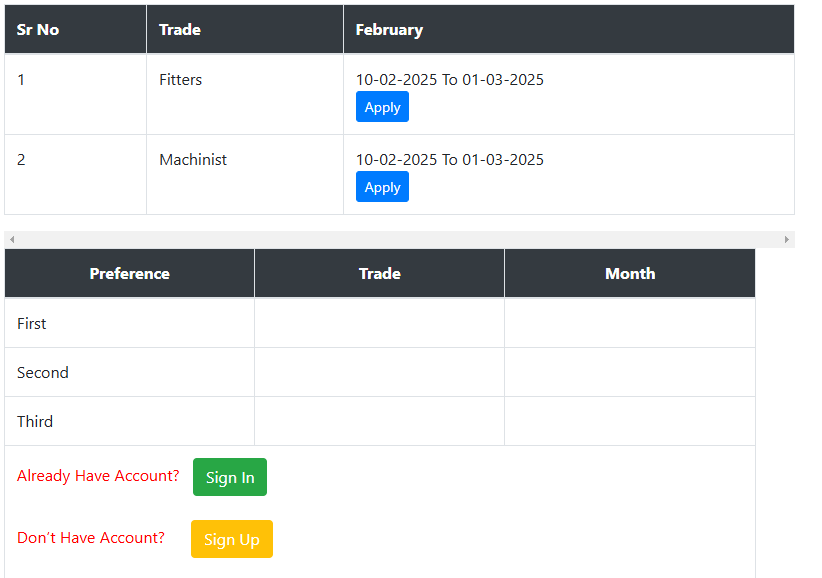The image size is (822, 578).
Task: Click the Already Have Account? text
Action: click(x=98, y=476)
